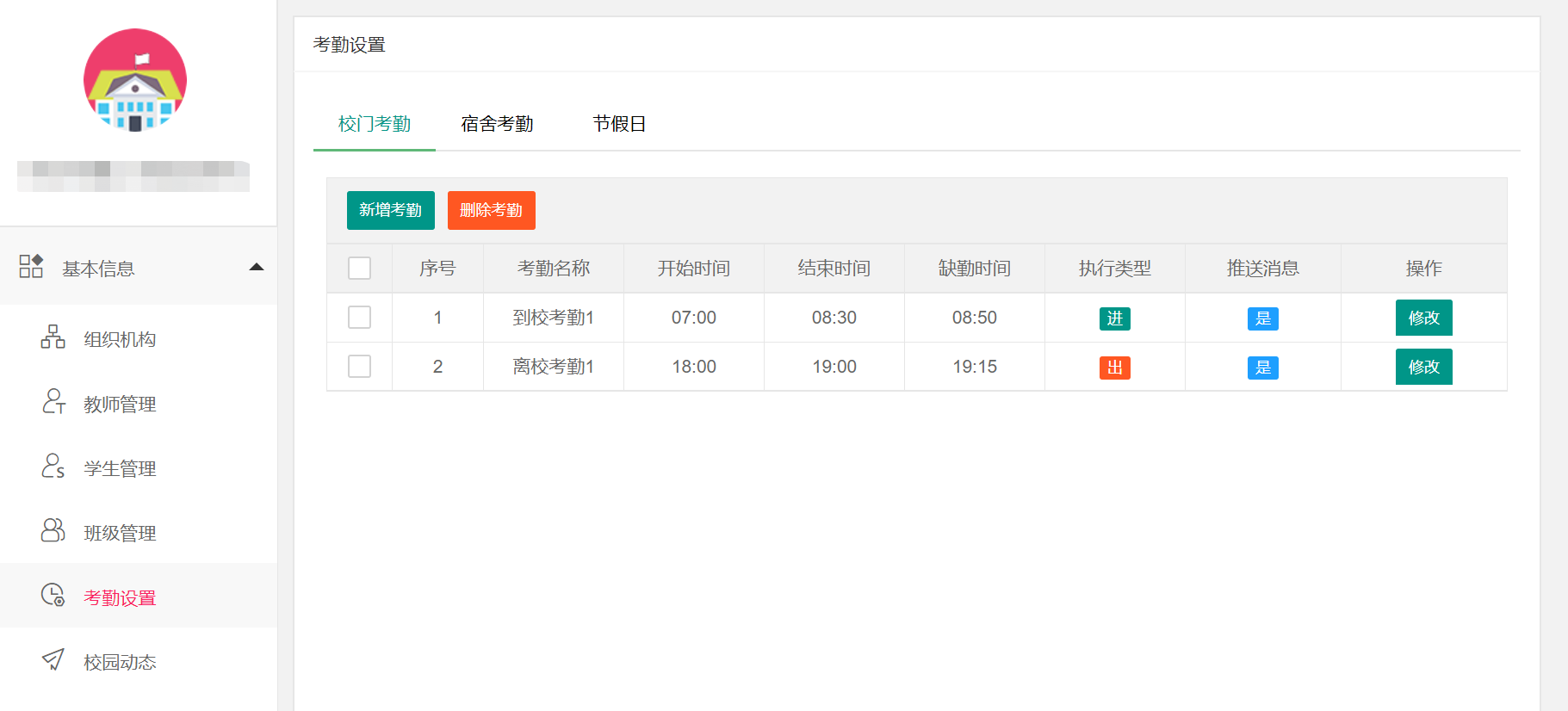
Task: Switch to the 宿舍考勤 tab
Action: tap(497, 124)
